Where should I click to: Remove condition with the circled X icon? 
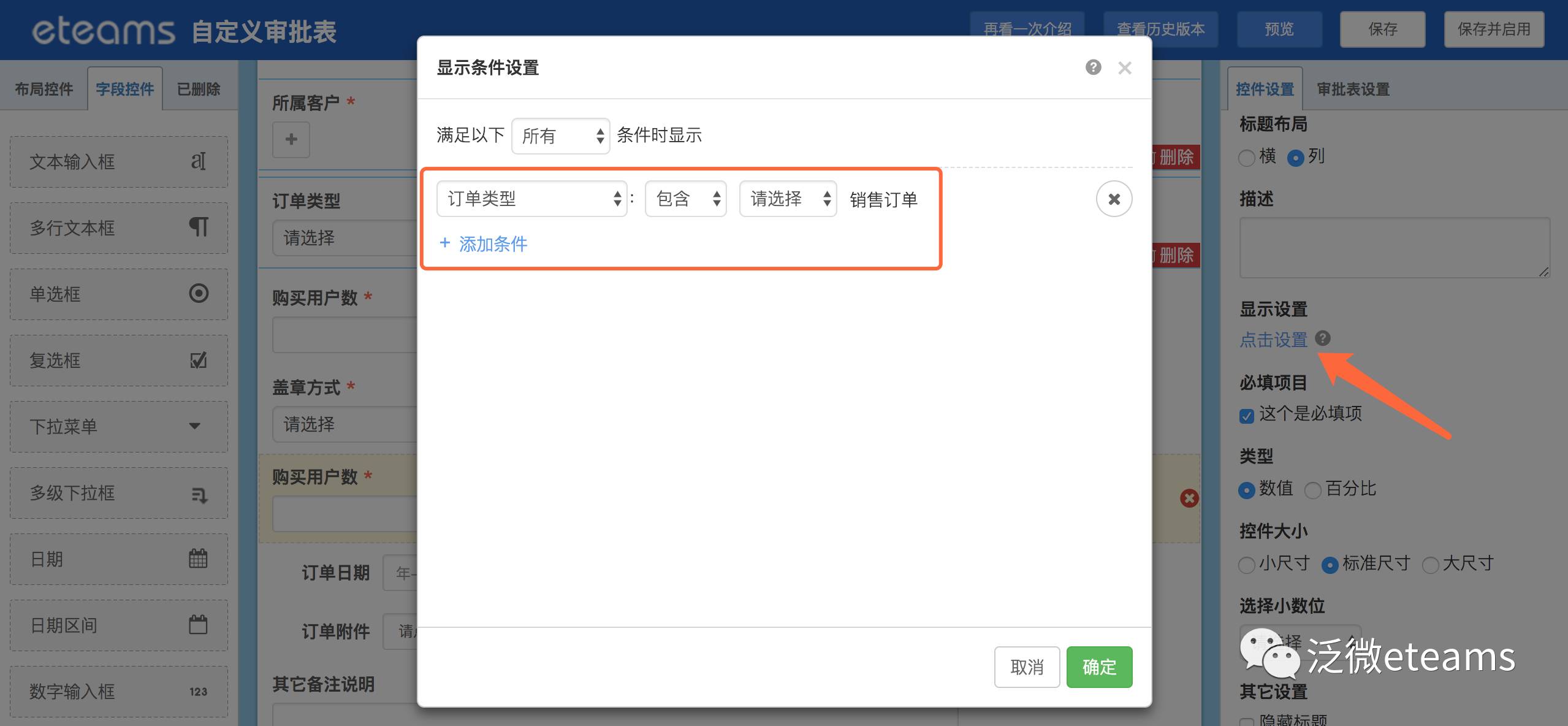click(x=1114, y=199)
